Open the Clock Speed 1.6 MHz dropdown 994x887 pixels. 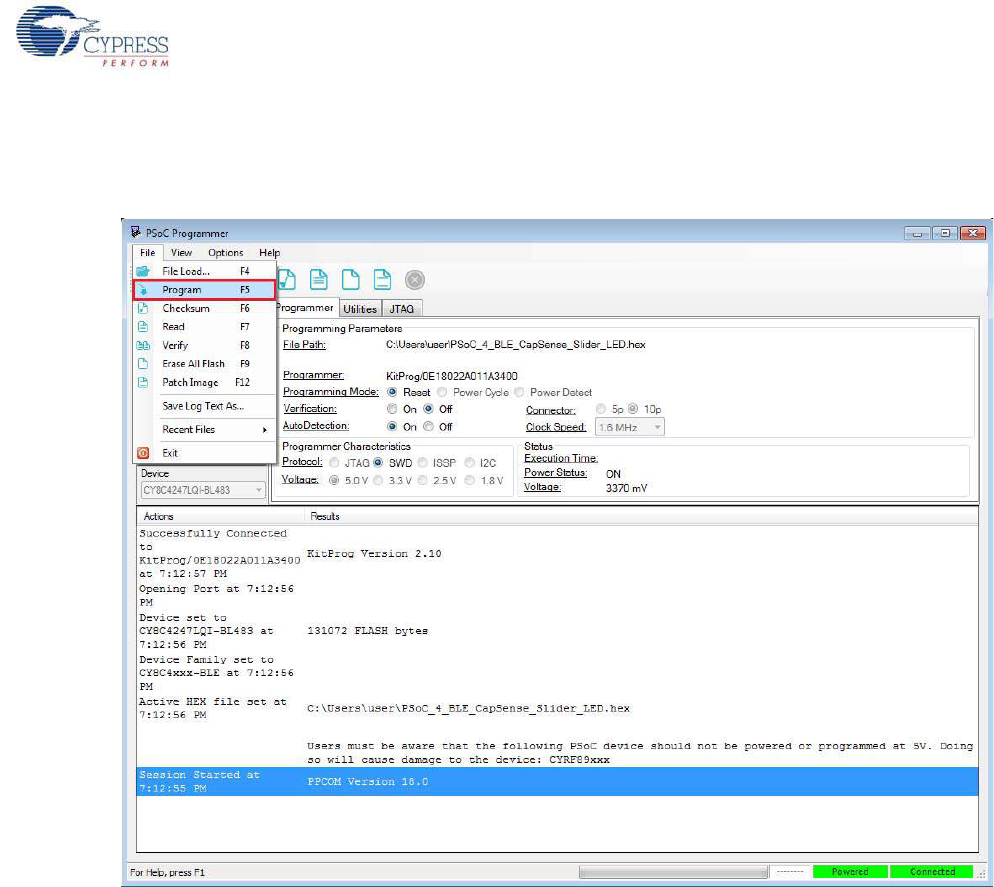[x=629, y=427]
